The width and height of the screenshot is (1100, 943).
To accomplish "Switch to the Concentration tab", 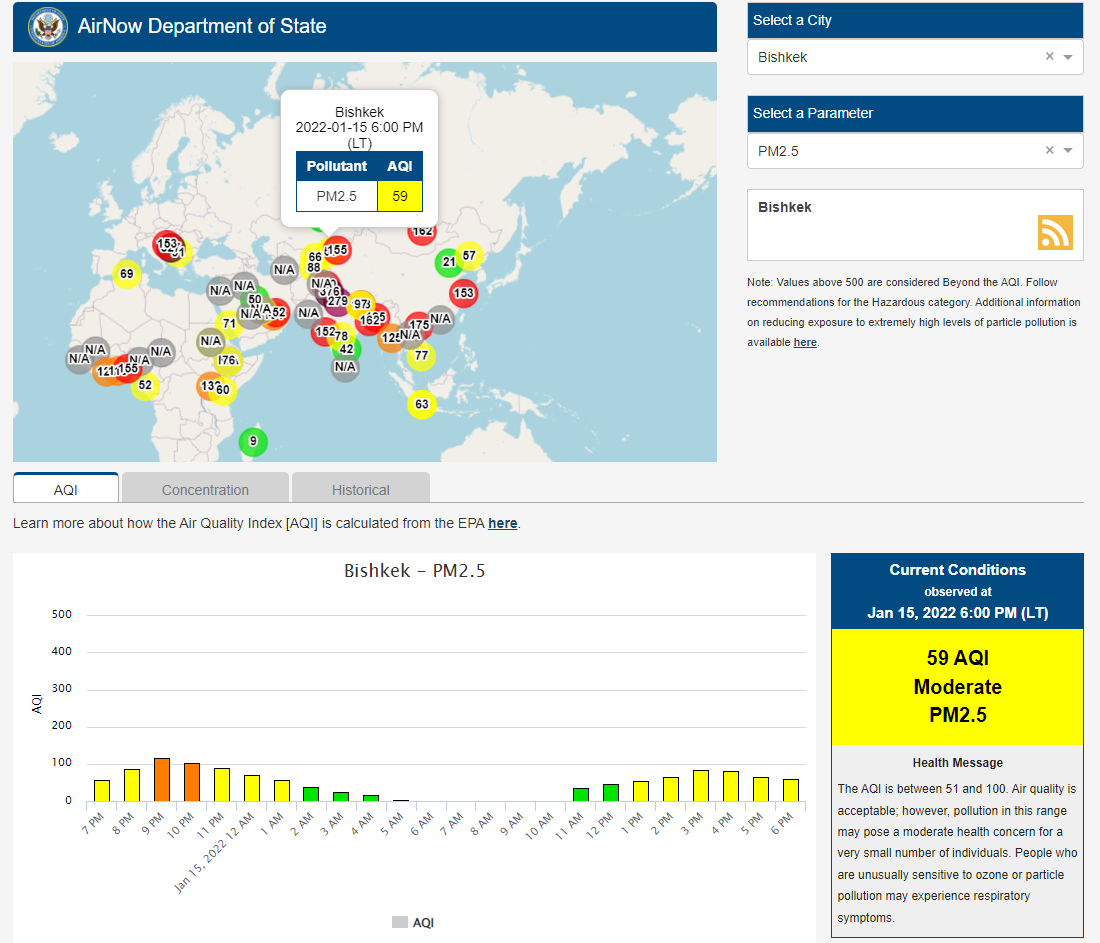I will click(x=205, y=489).
